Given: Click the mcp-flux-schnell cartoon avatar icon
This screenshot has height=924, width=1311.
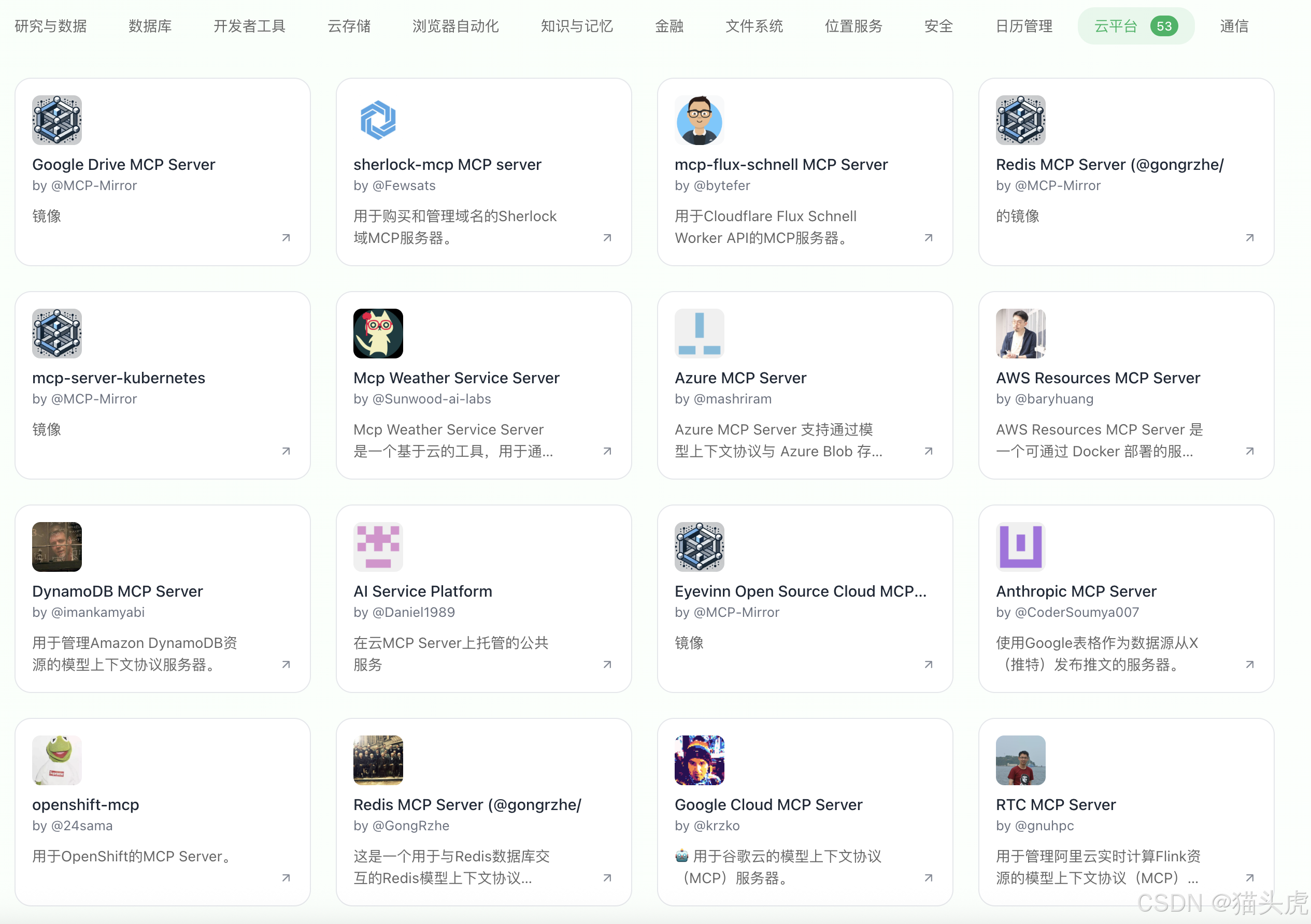Looking at the screenshot, I should pyautogui.click(x=699, y=120).
